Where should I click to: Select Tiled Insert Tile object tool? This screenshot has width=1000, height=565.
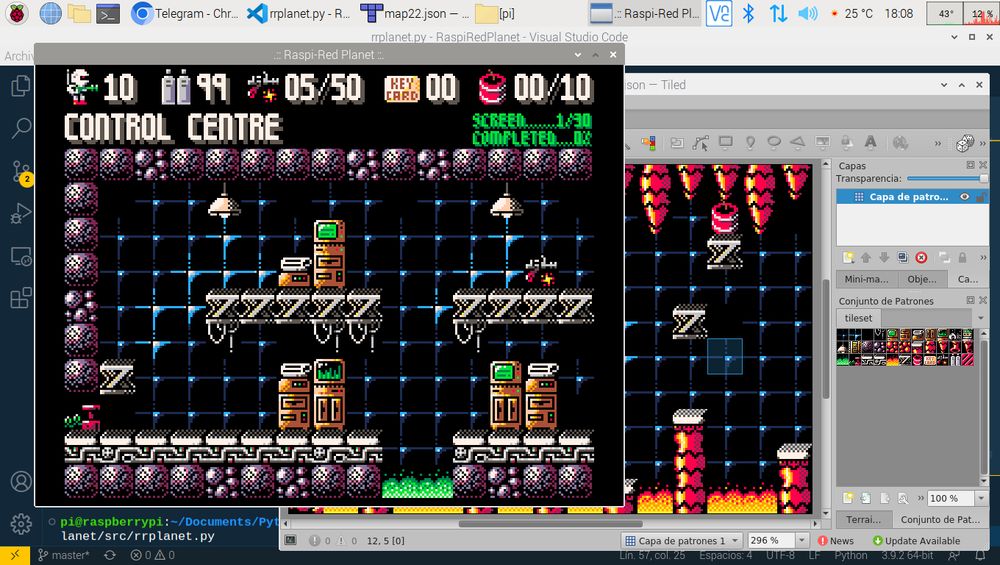pos(822,143)
